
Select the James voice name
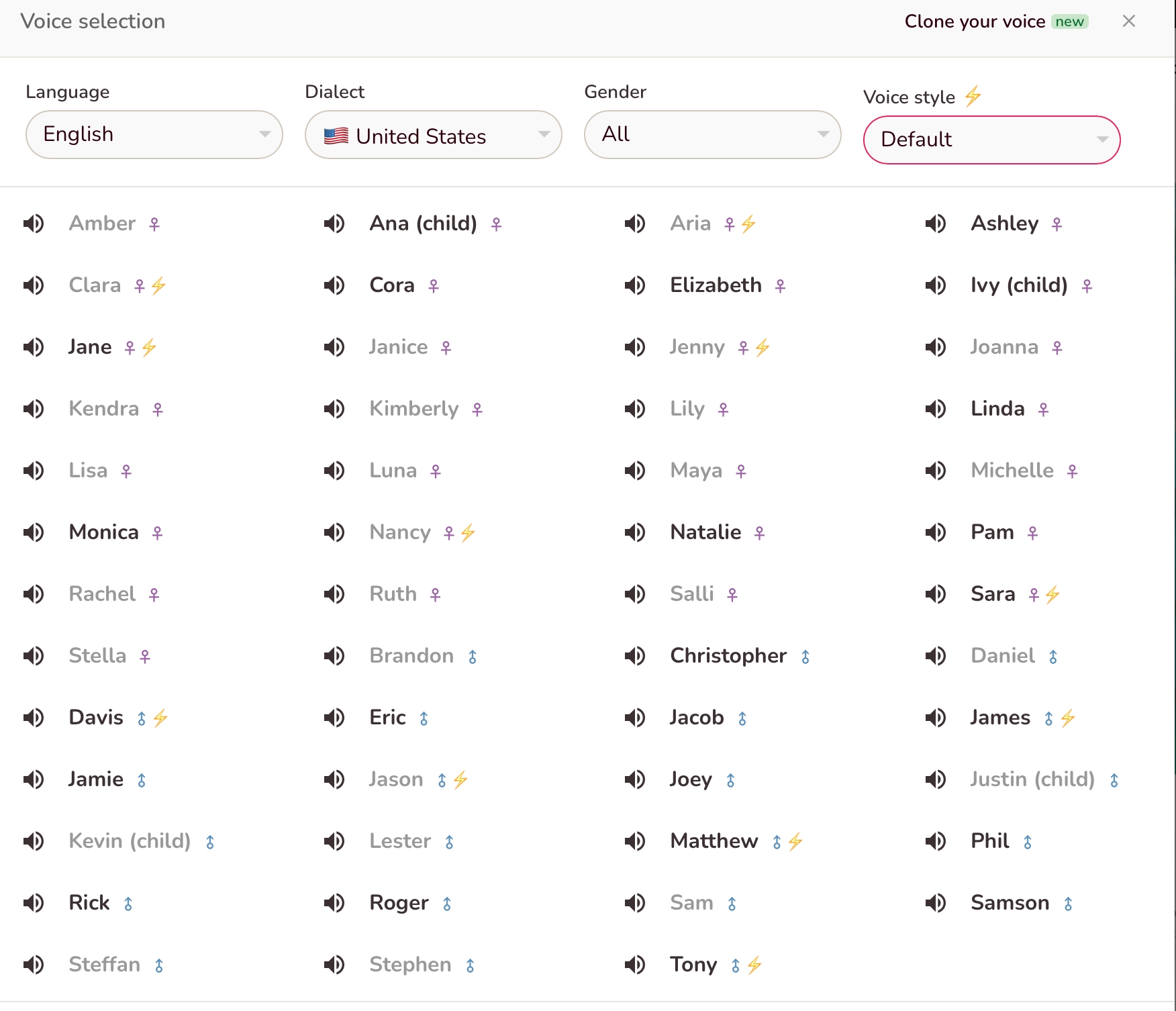point(1000,718)
